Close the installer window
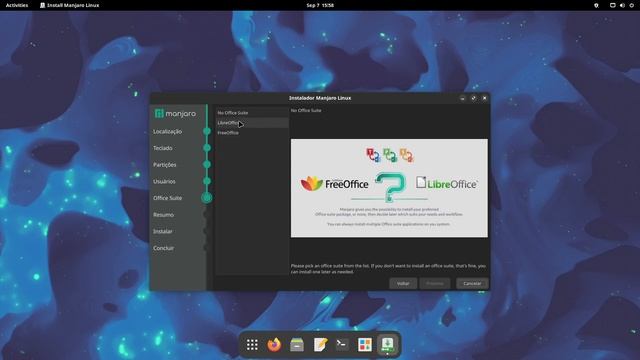Screen dimensions: 640x360 (x=484, y=98)
